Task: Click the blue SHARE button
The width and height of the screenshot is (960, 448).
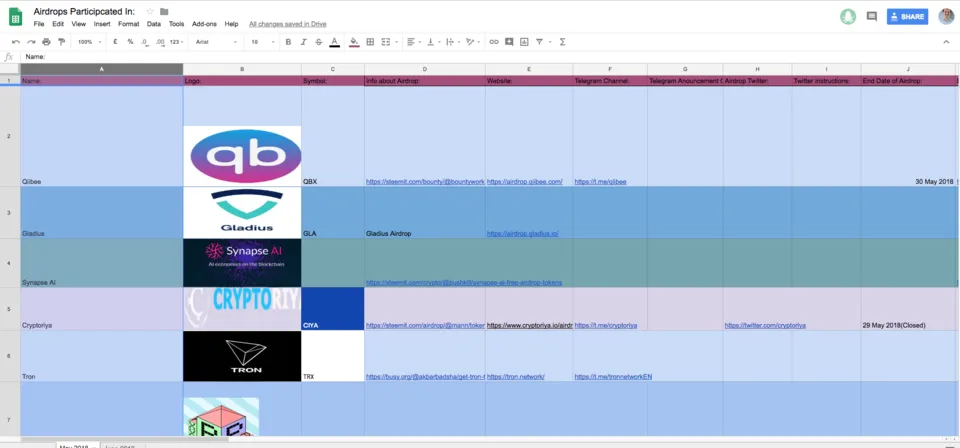Action: (x=907, y=17)
